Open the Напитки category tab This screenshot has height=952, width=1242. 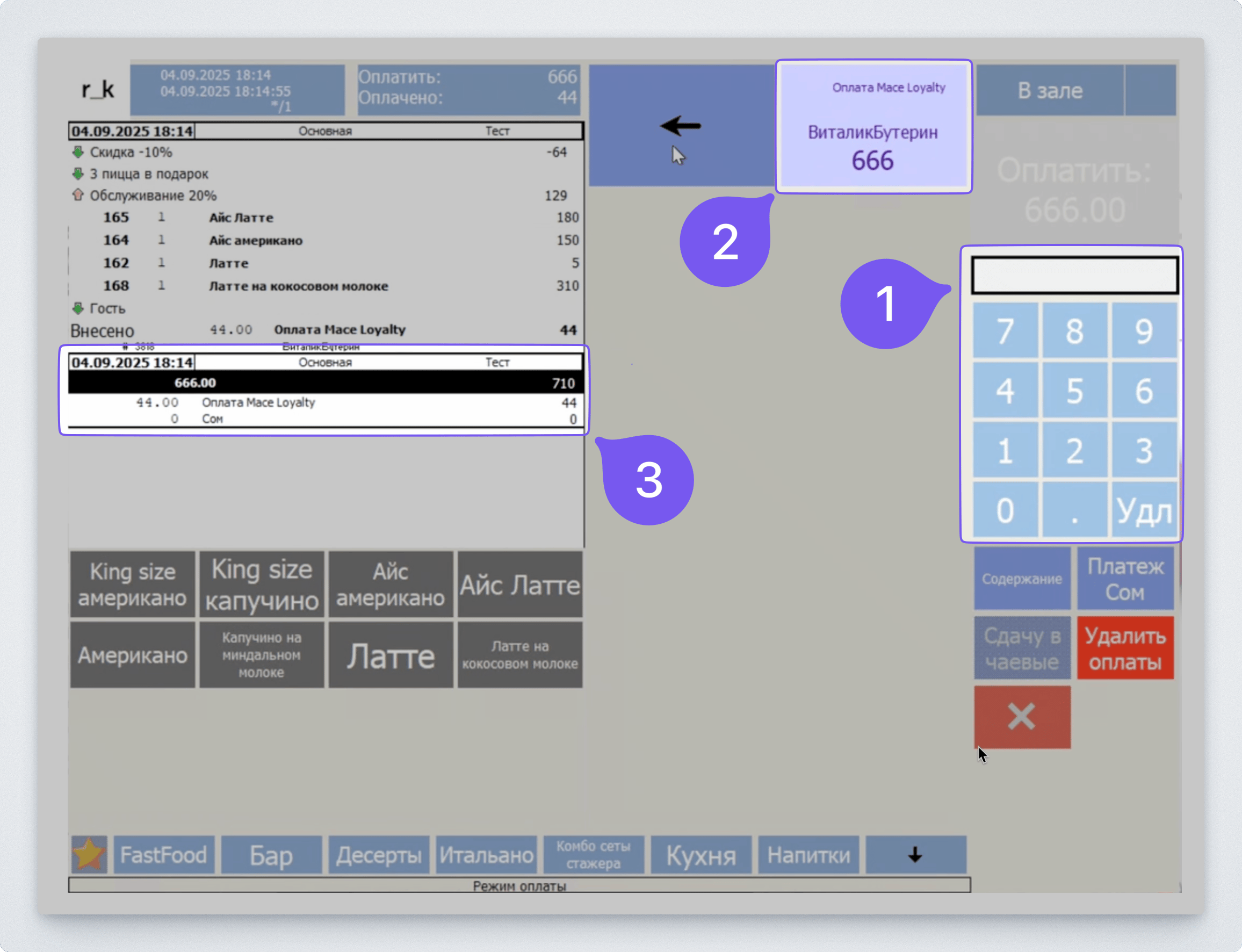point(808,855)
